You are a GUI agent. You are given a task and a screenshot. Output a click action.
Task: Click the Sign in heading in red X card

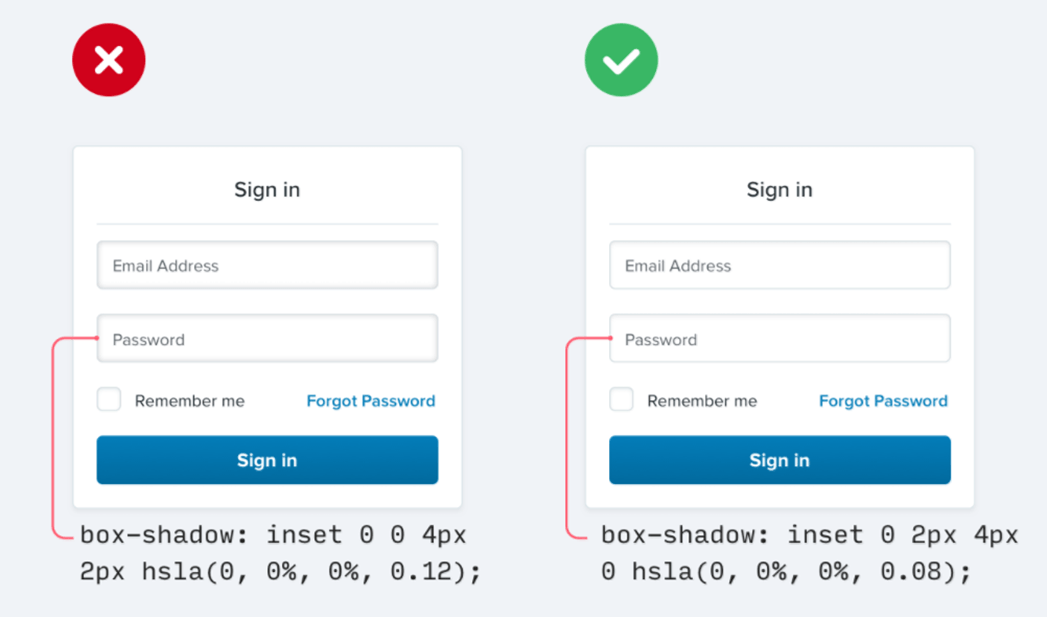(x=267, y=190)
